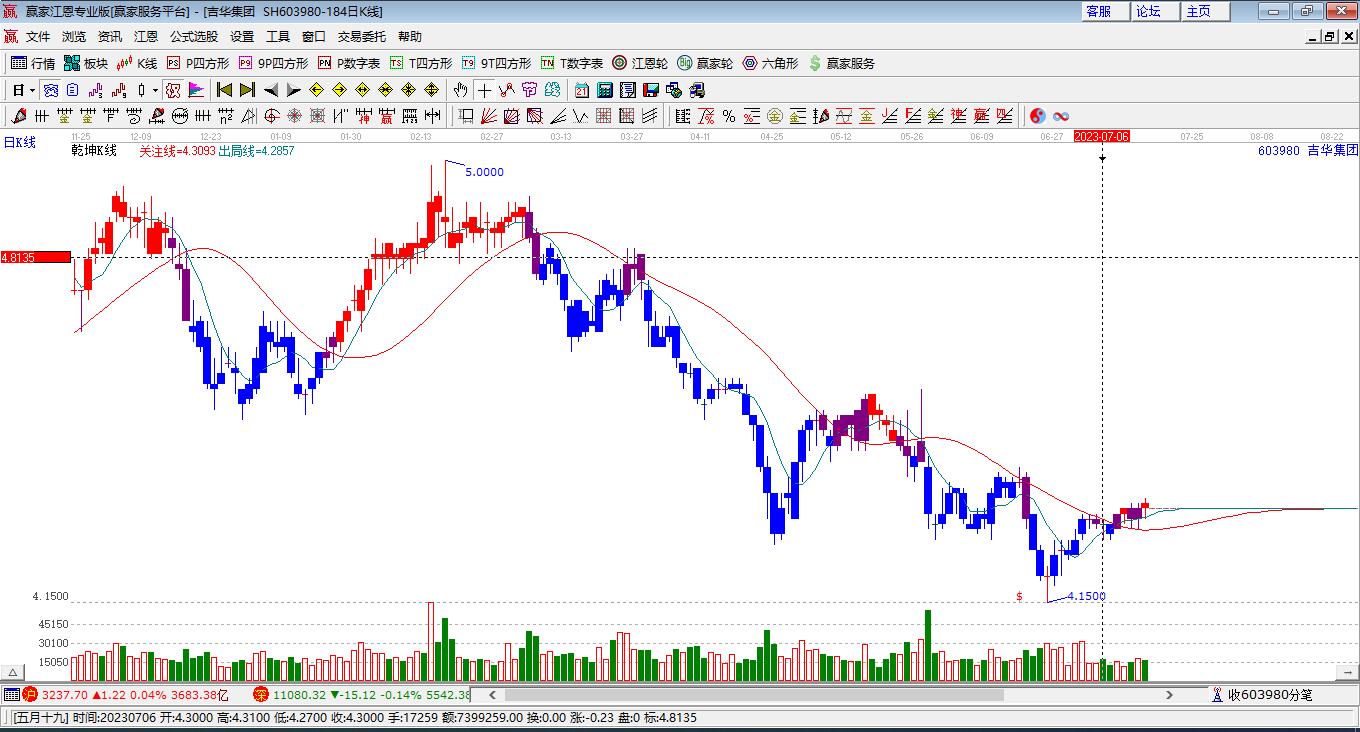Open the 公式选股 menu
The image size is (1360, 732).
point(194,36)
